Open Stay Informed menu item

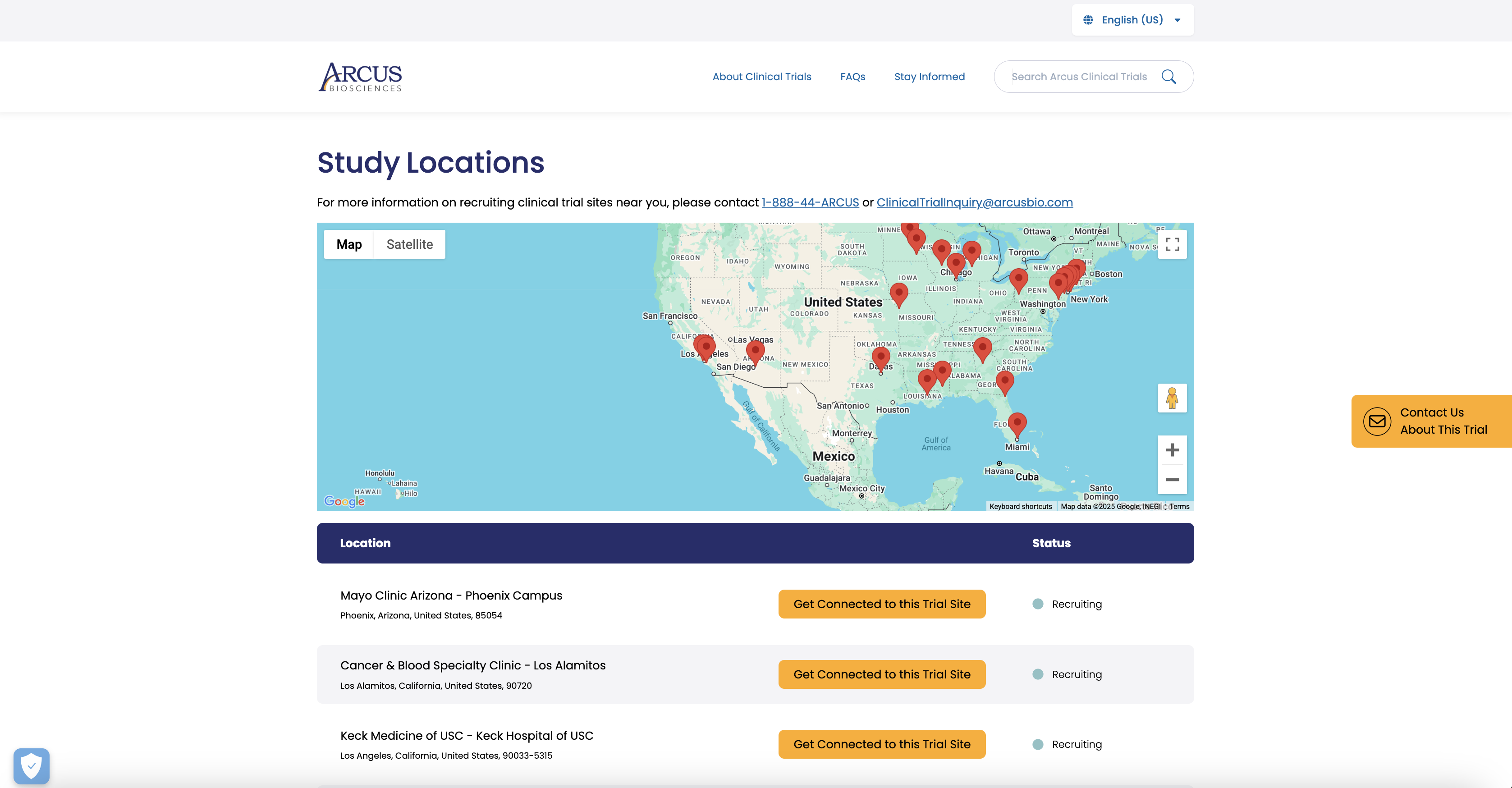(x=929, y=77)
